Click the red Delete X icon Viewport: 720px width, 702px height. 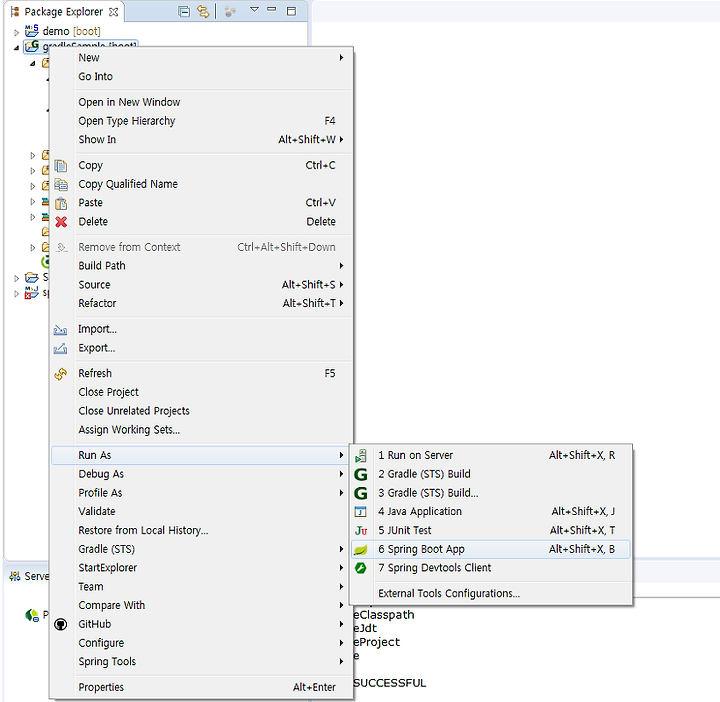pos(61,222)
